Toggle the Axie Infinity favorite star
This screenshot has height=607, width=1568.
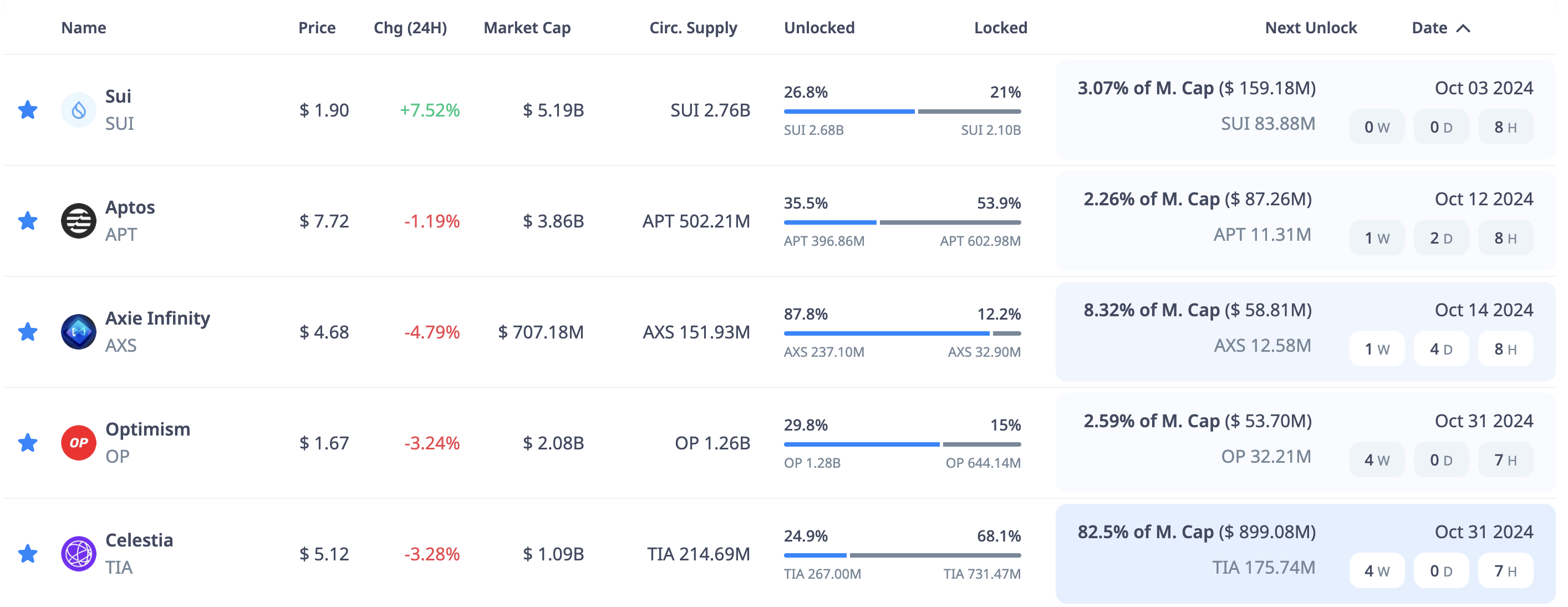(27, 332)
